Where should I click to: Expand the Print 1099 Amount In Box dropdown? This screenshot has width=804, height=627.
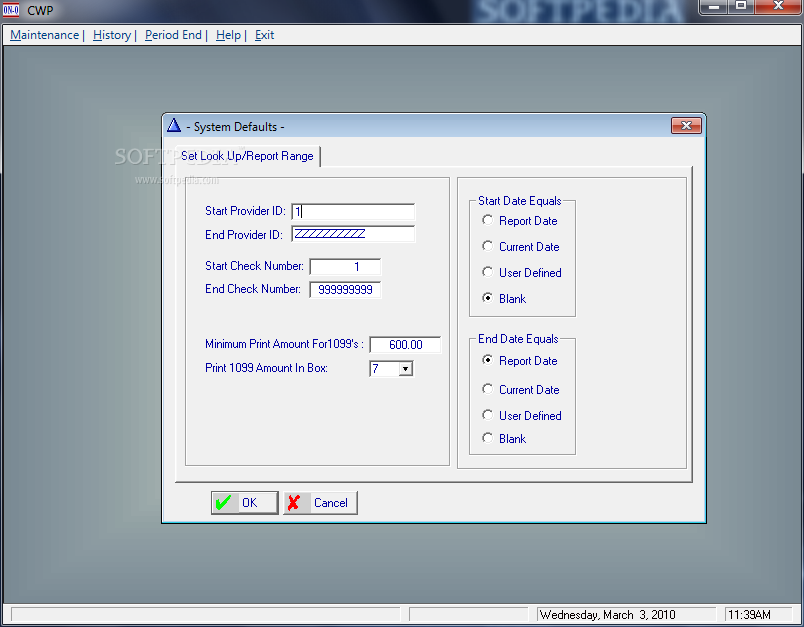[x=406, y=369]
